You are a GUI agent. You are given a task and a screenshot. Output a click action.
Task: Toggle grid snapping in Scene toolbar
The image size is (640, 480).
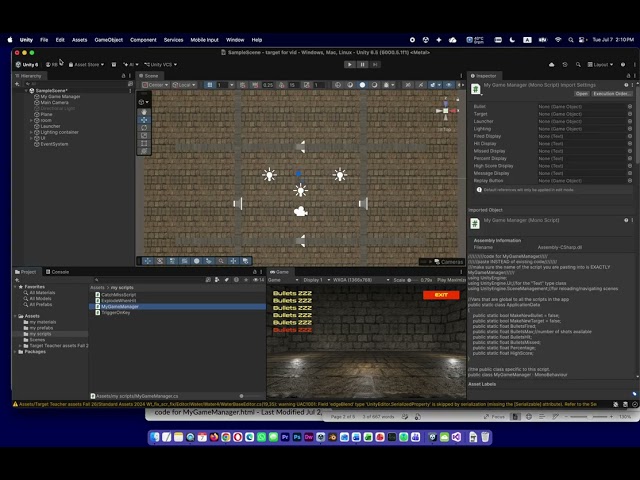pos(210,85)
